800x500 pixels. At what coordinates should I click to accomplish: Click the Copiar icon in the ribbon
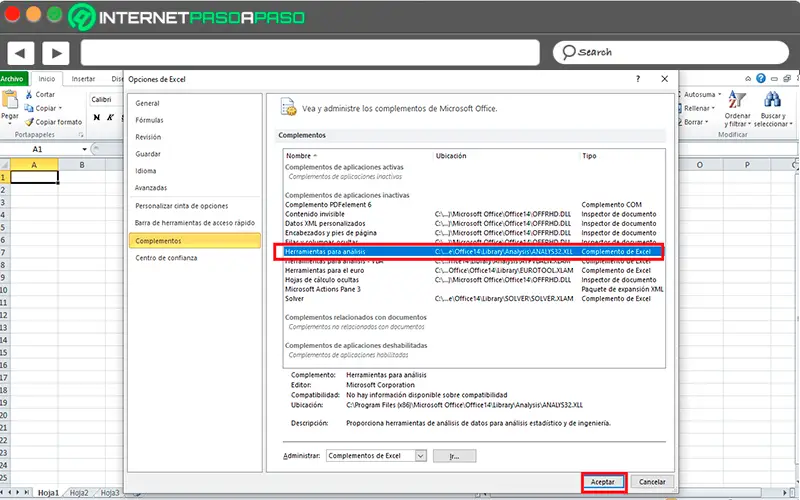tap(29, 108)
